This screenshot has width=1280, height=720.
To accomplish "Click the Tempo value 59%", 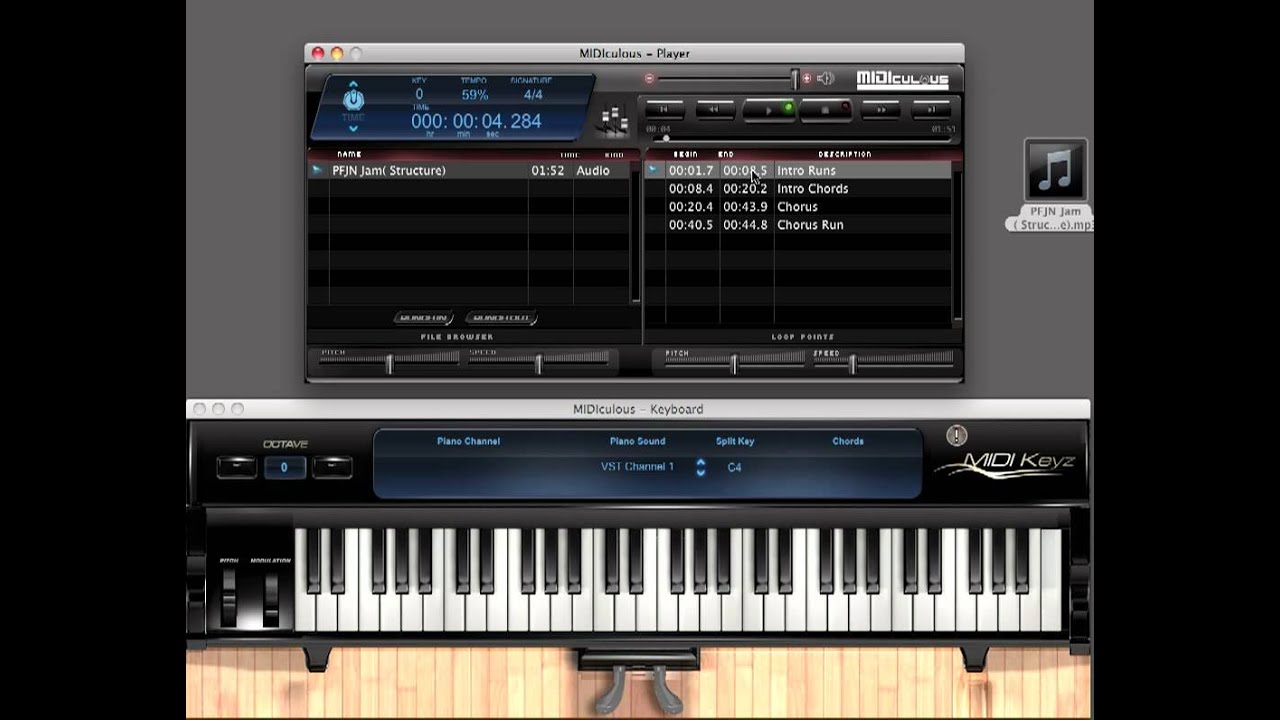I will click(x=474, y=95).
